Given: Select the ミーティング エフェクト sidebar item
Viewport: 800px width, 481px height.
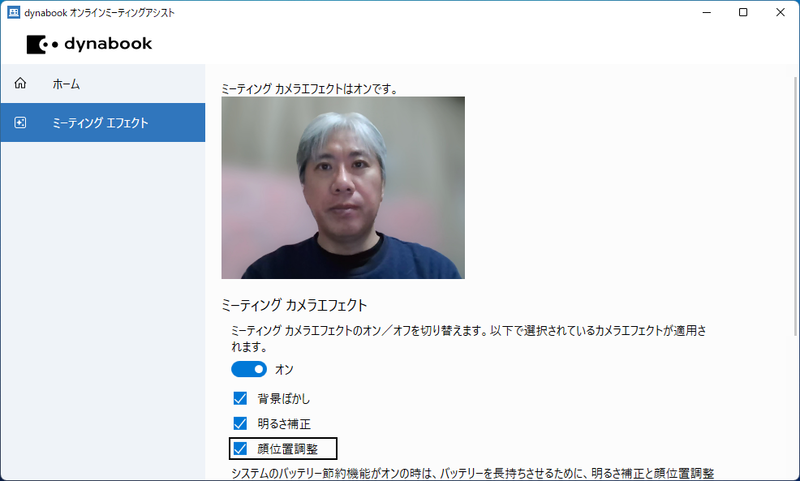Looking at the screenshot, I should pyautogui.click(x=103, y=122).
